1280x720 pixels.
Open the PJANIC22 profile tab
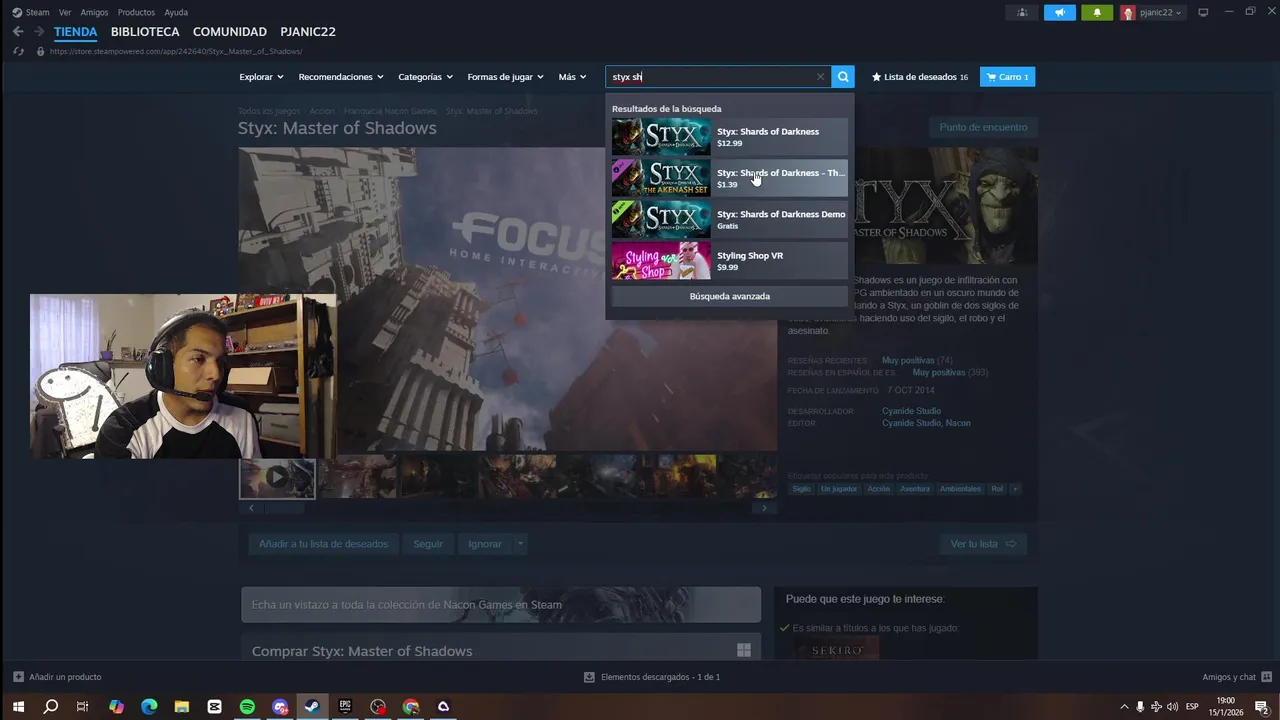308,32
